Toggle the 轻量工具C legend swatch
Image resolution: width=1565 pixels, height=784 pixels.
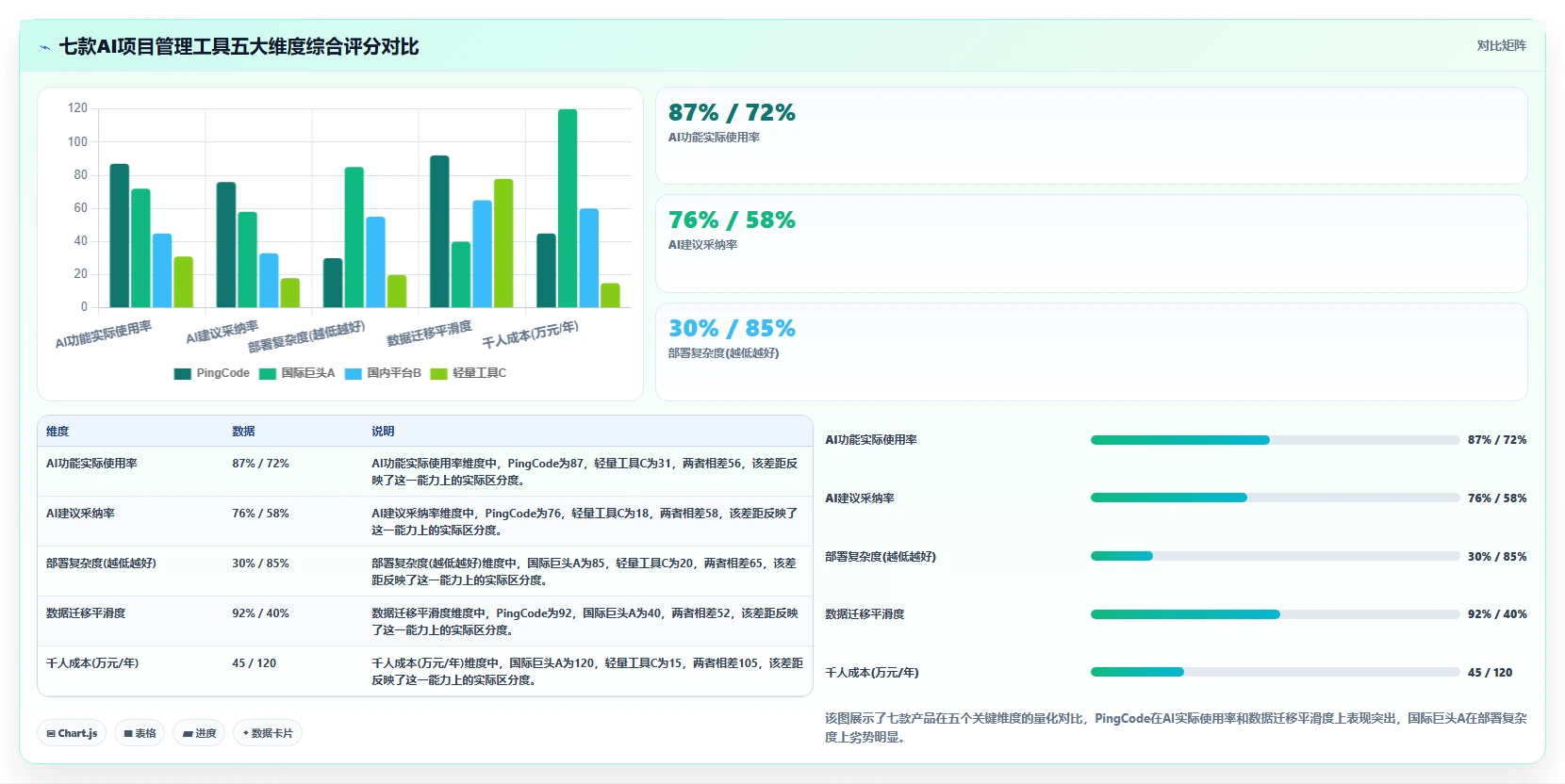[x=439, y=373]
